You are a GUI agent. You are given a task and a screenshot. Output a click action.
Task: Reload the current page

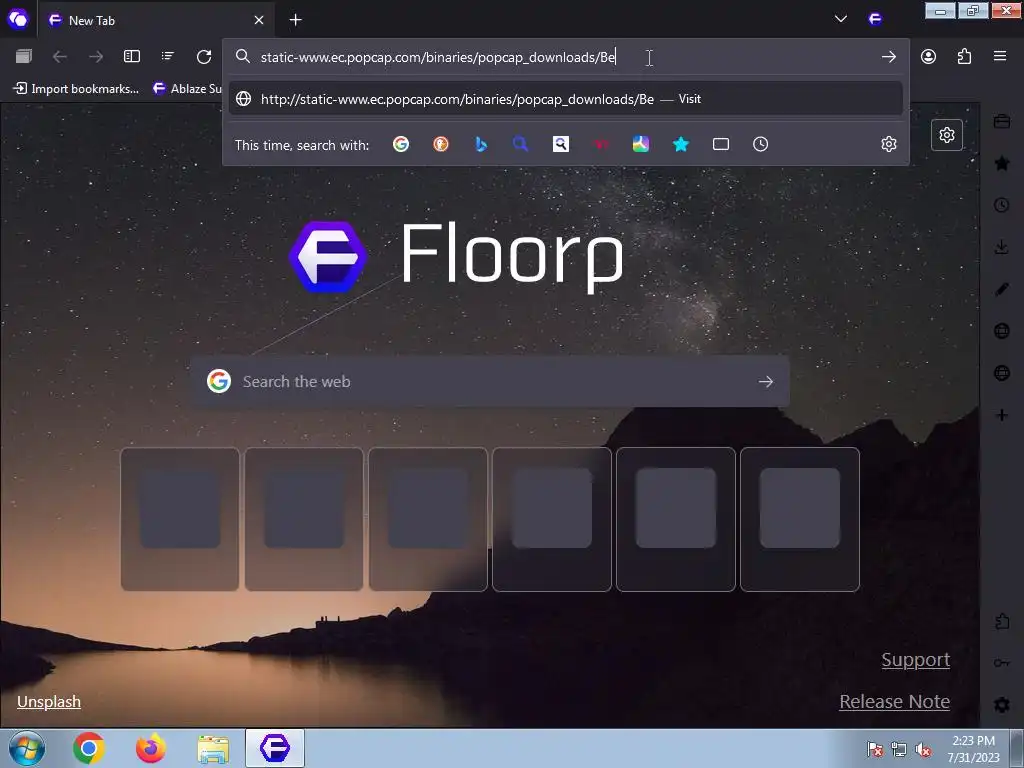[x=204, y=57]
